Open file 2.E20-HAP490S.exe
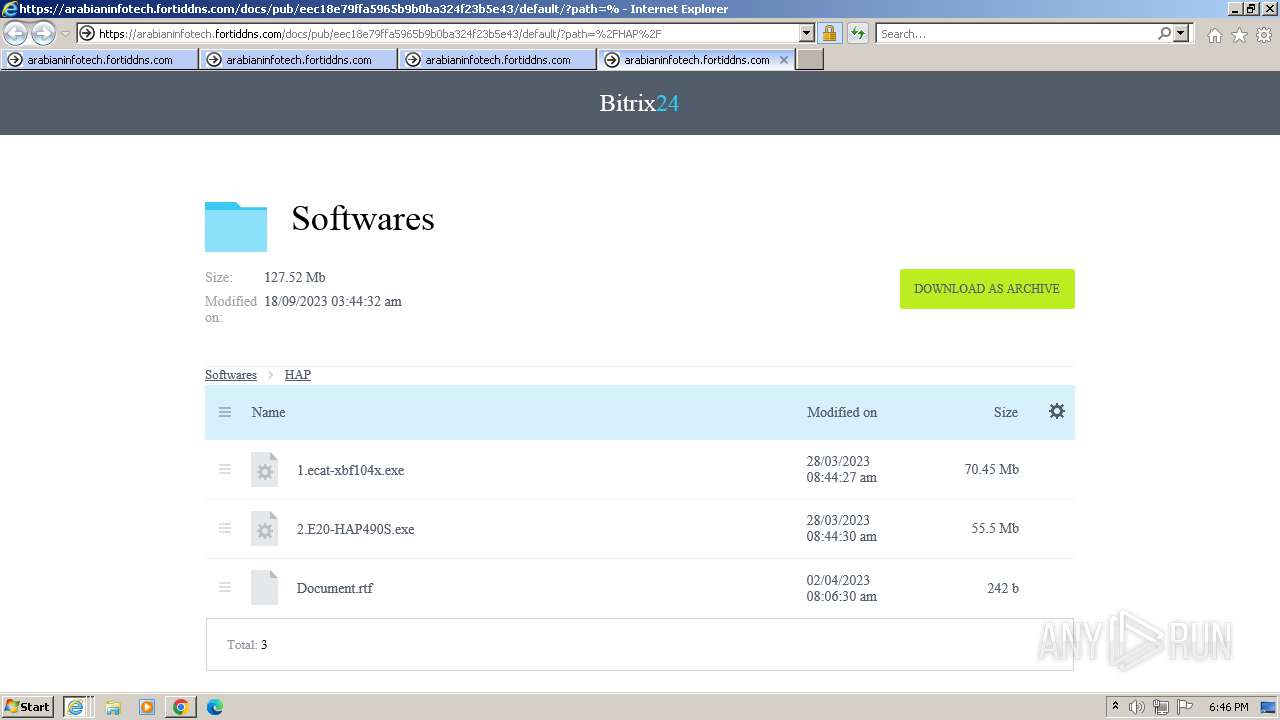The image size is (1280, 720). click(355, 529)
